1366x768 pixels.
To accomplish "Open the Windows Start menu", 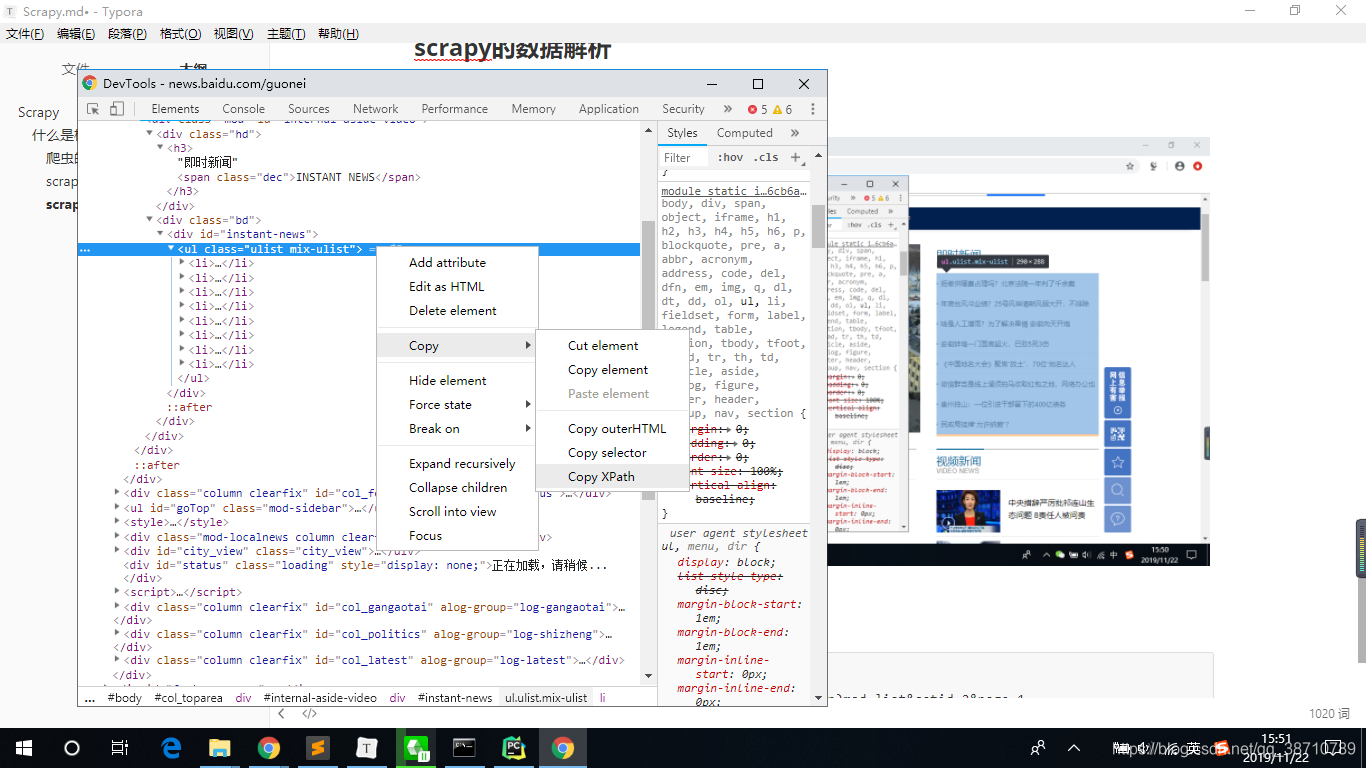I will (23, 748).
